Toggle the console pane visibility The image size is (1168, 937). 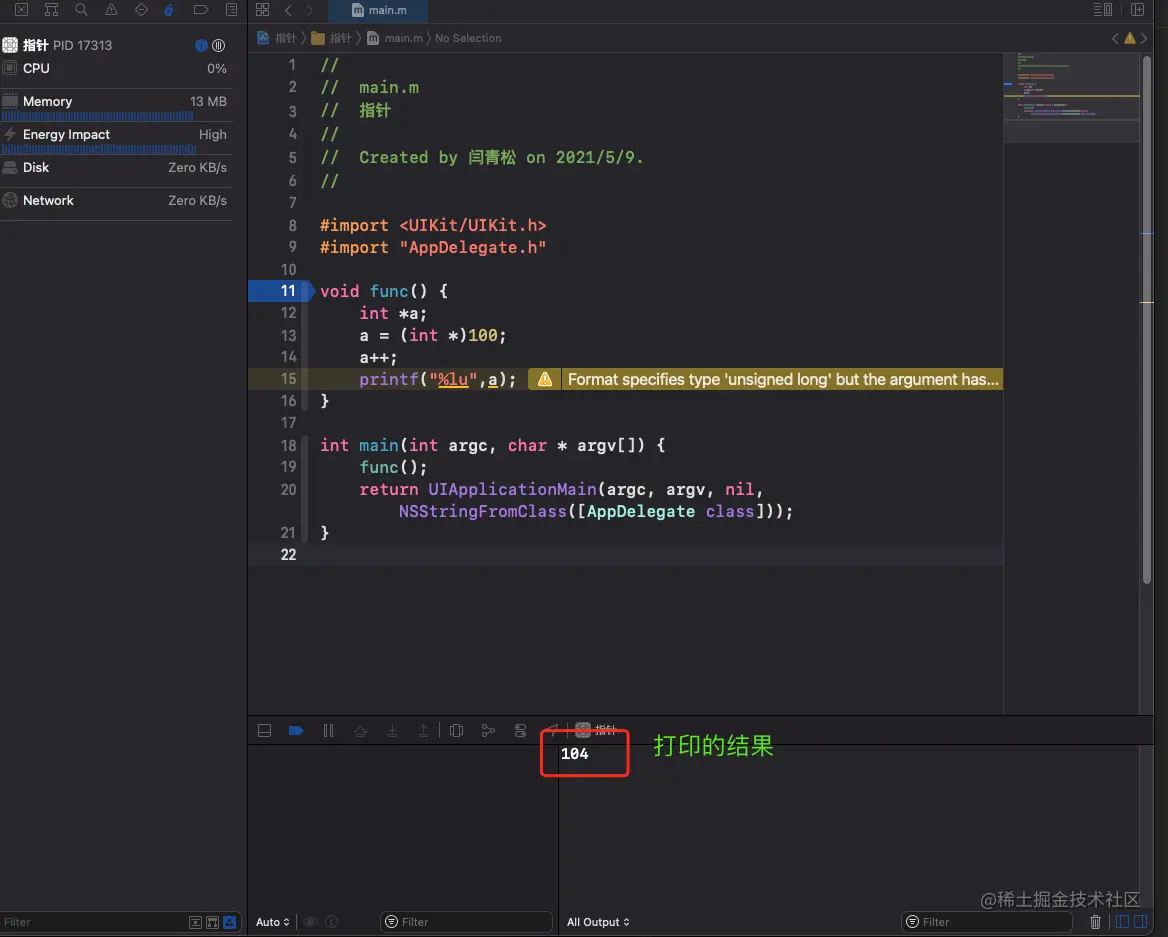(x=1140, y=922)
